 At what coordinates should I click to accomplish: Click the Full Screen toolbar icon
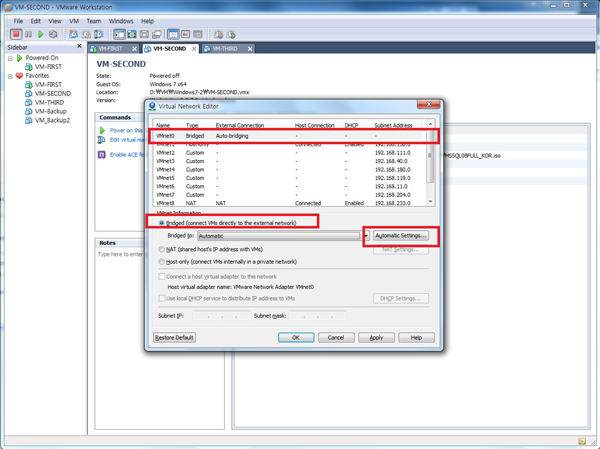[132, 34]
